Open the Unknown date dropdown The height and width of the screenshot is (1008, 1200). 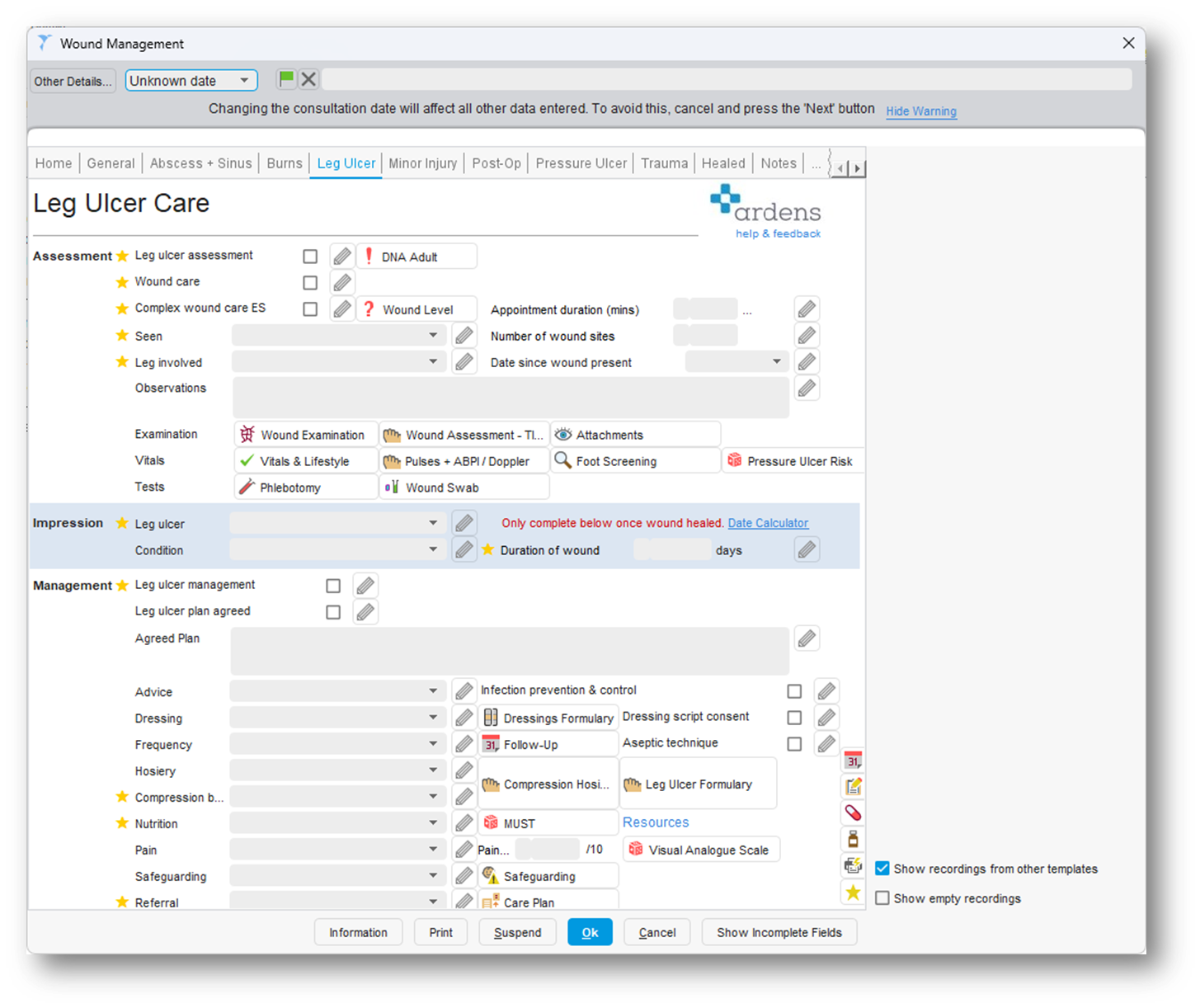(x=191, y=80)
